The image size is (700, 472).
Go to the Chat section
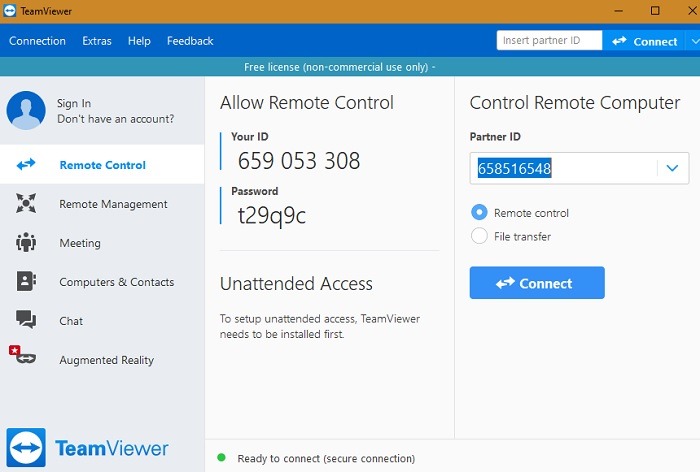[x=102, y=321]
